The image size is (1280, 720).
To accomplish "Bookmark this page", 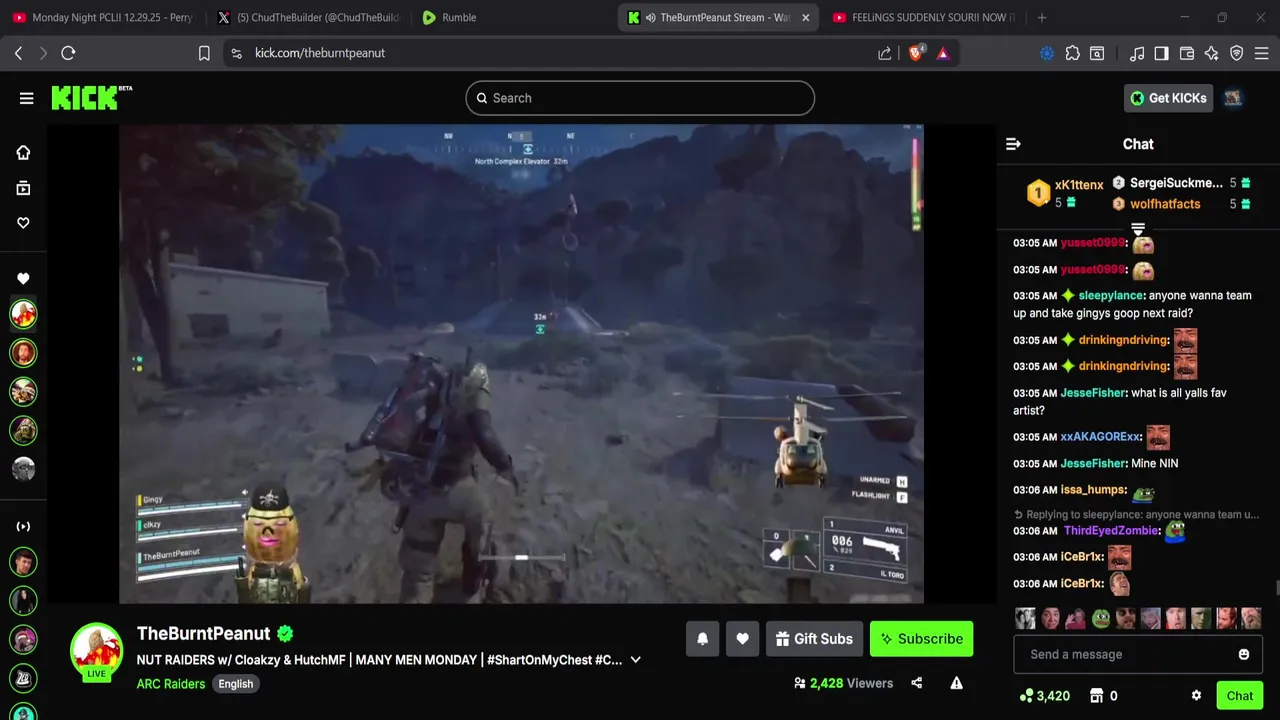I will [204, 53].
